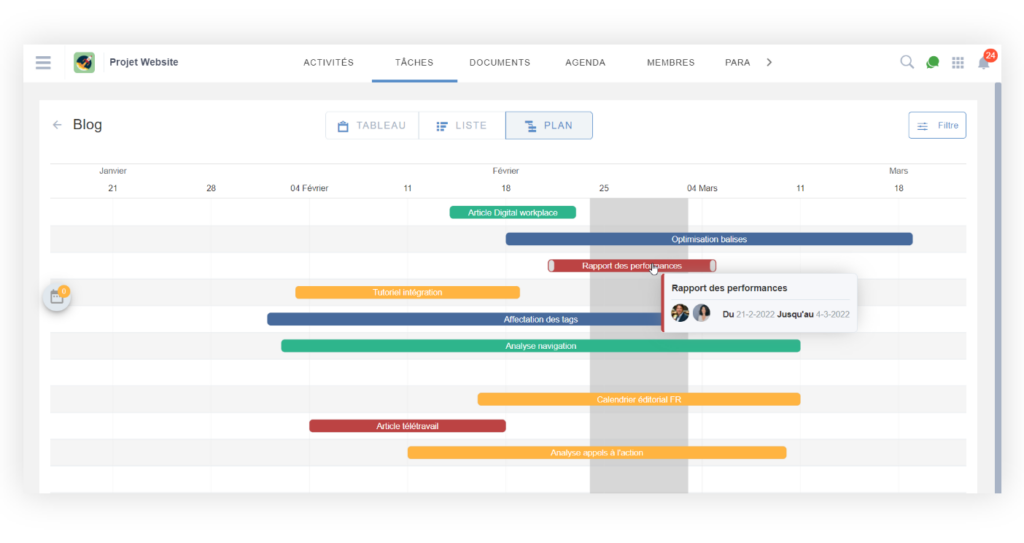Open the search magnifier icon
The width and height of the screenshot is (1024, 543).
point(906,62)
